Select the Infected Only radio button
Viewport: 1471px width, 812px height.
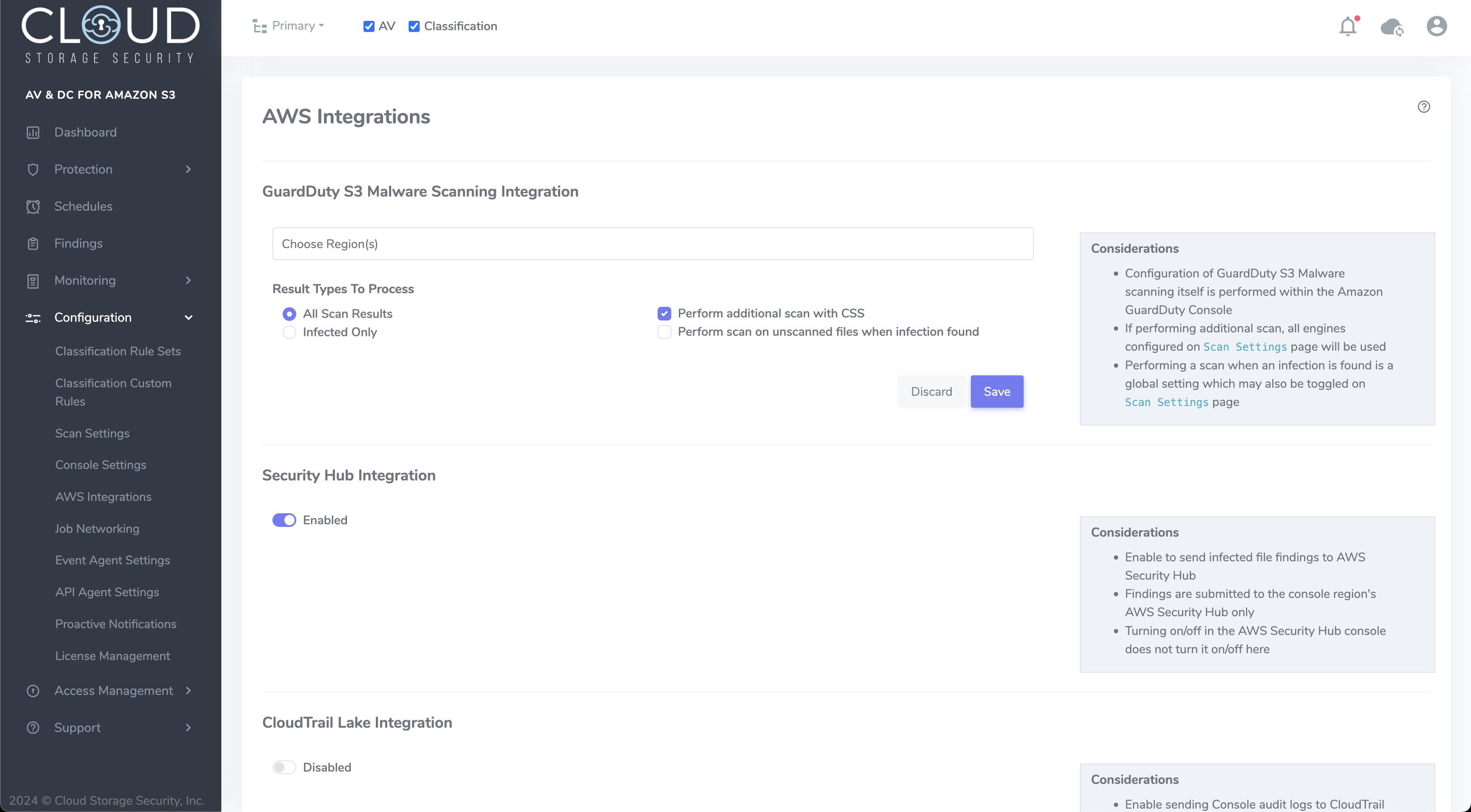tap(289, 332)
